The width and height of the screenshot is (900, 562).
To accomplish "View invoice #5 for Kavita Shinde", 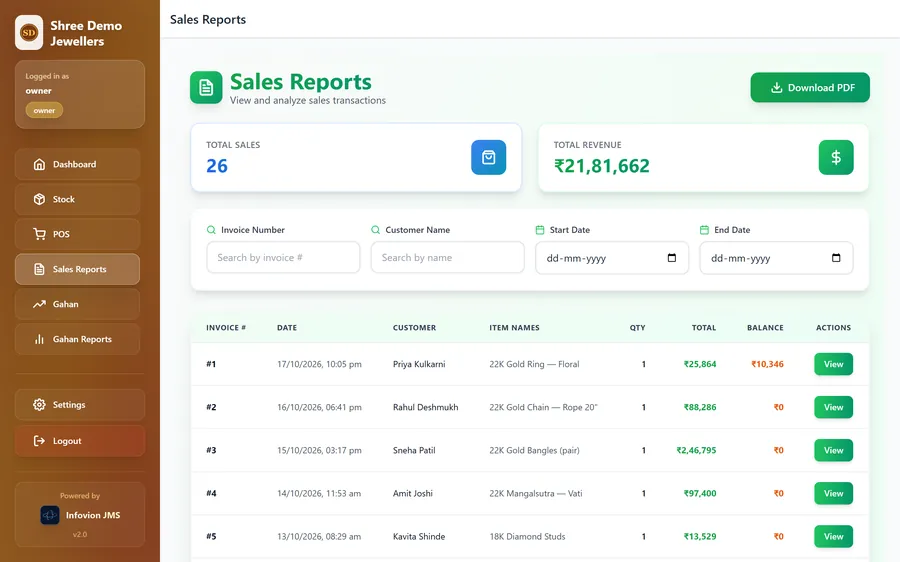I will coord(833,536).
